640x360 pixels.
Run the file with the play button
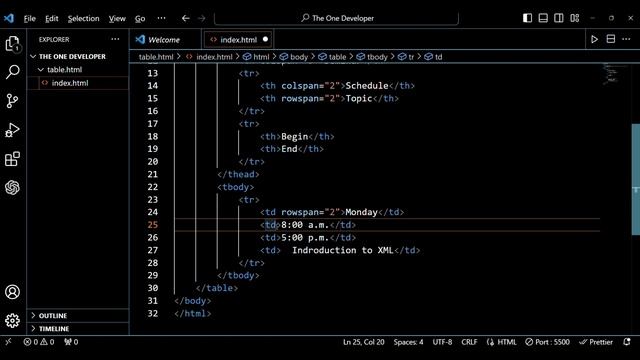point(594,39)
